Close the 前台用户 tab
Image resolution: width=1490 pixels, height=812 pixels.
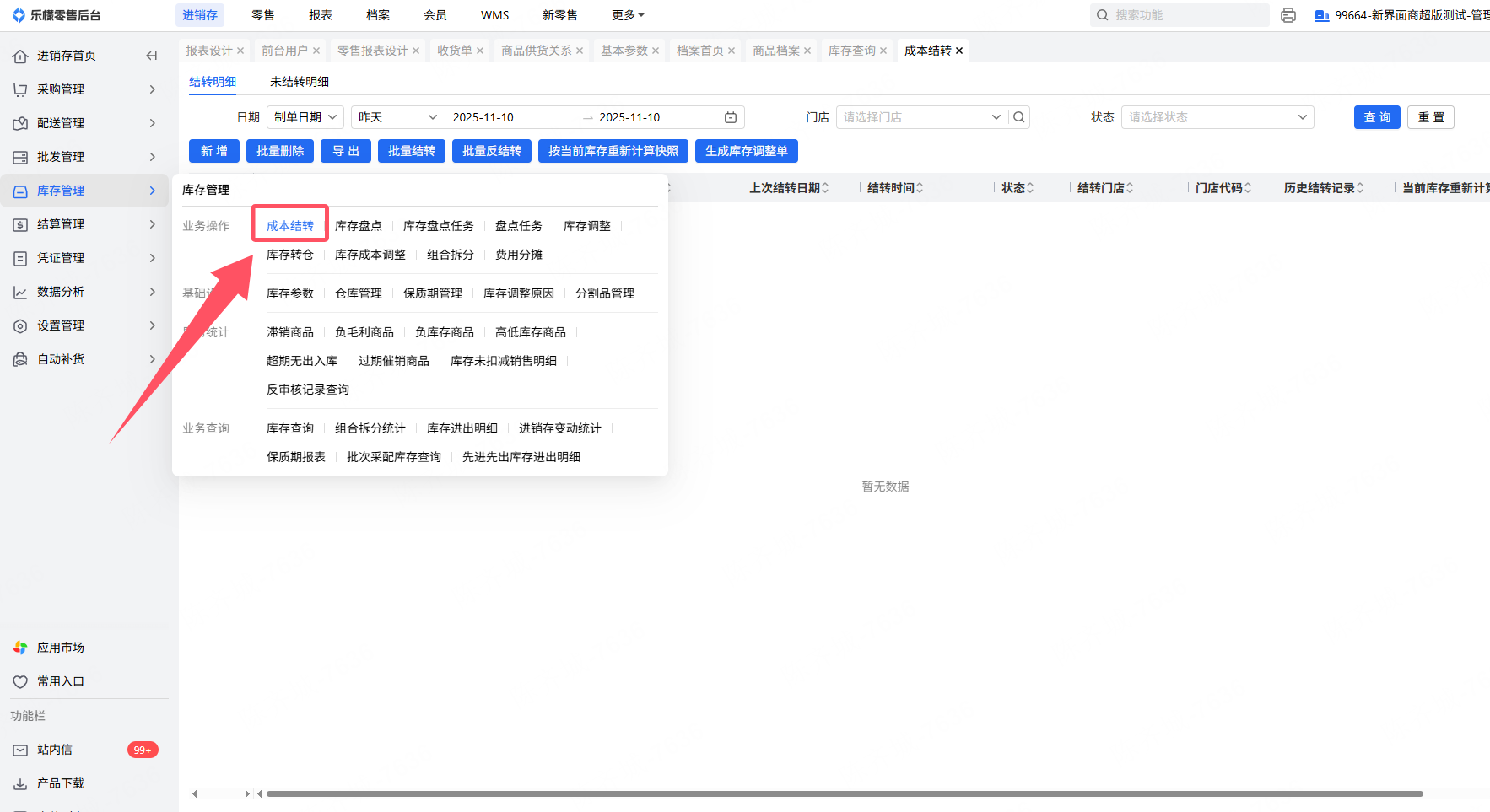tap(316, 51)
